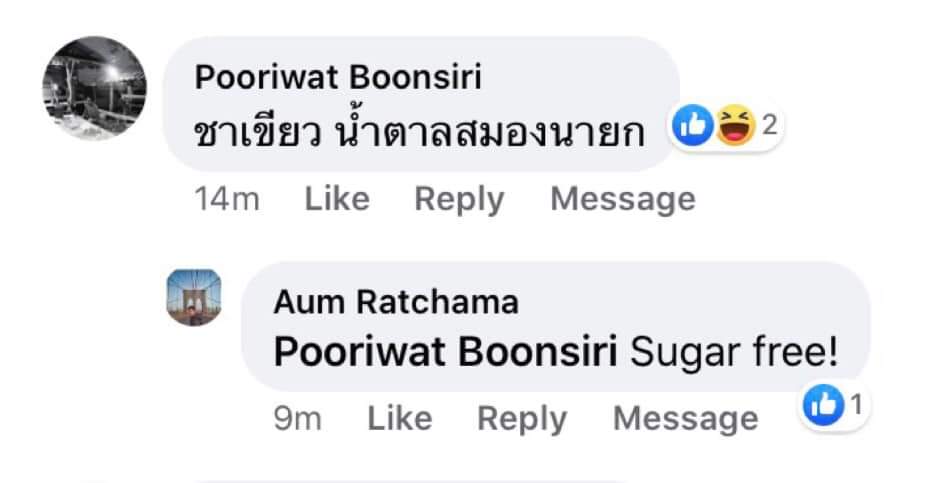Click thumbs-up reaction icon on Aum Ratchama's reply
Screen dimensions: 933x483
point(824,406)
